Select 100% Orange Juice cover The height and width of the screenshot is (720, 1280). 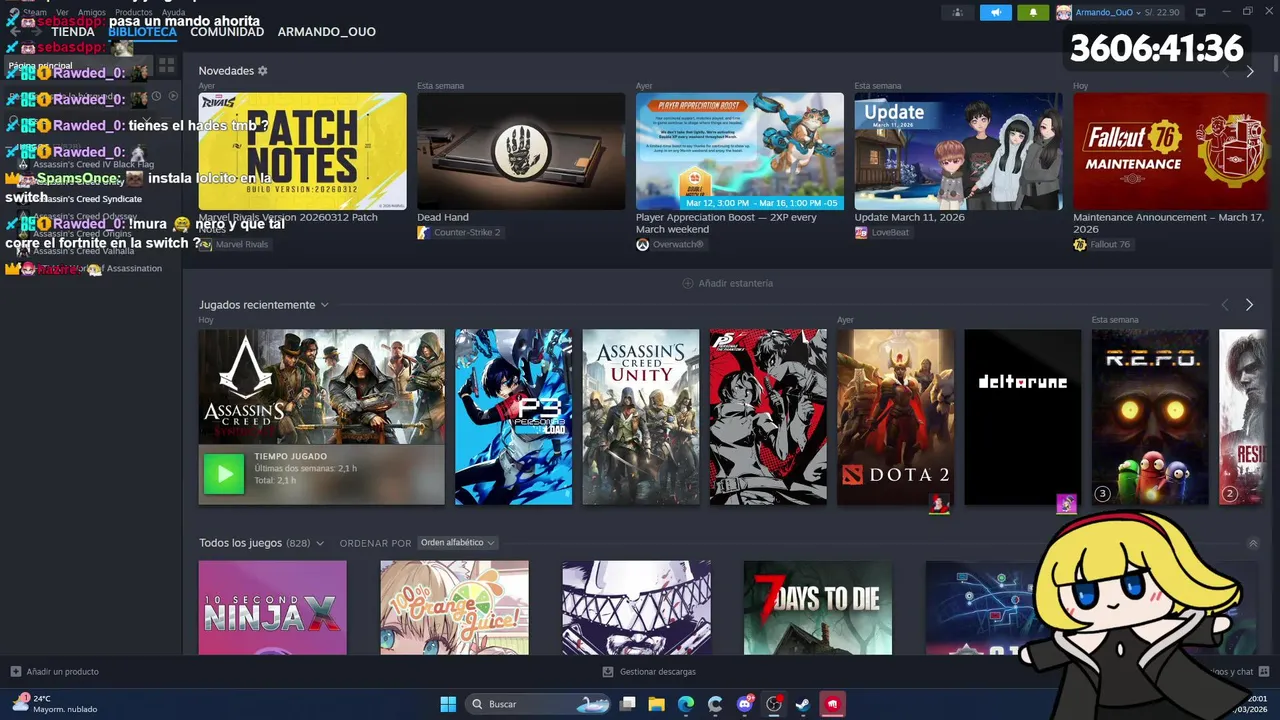pos(454,608)
